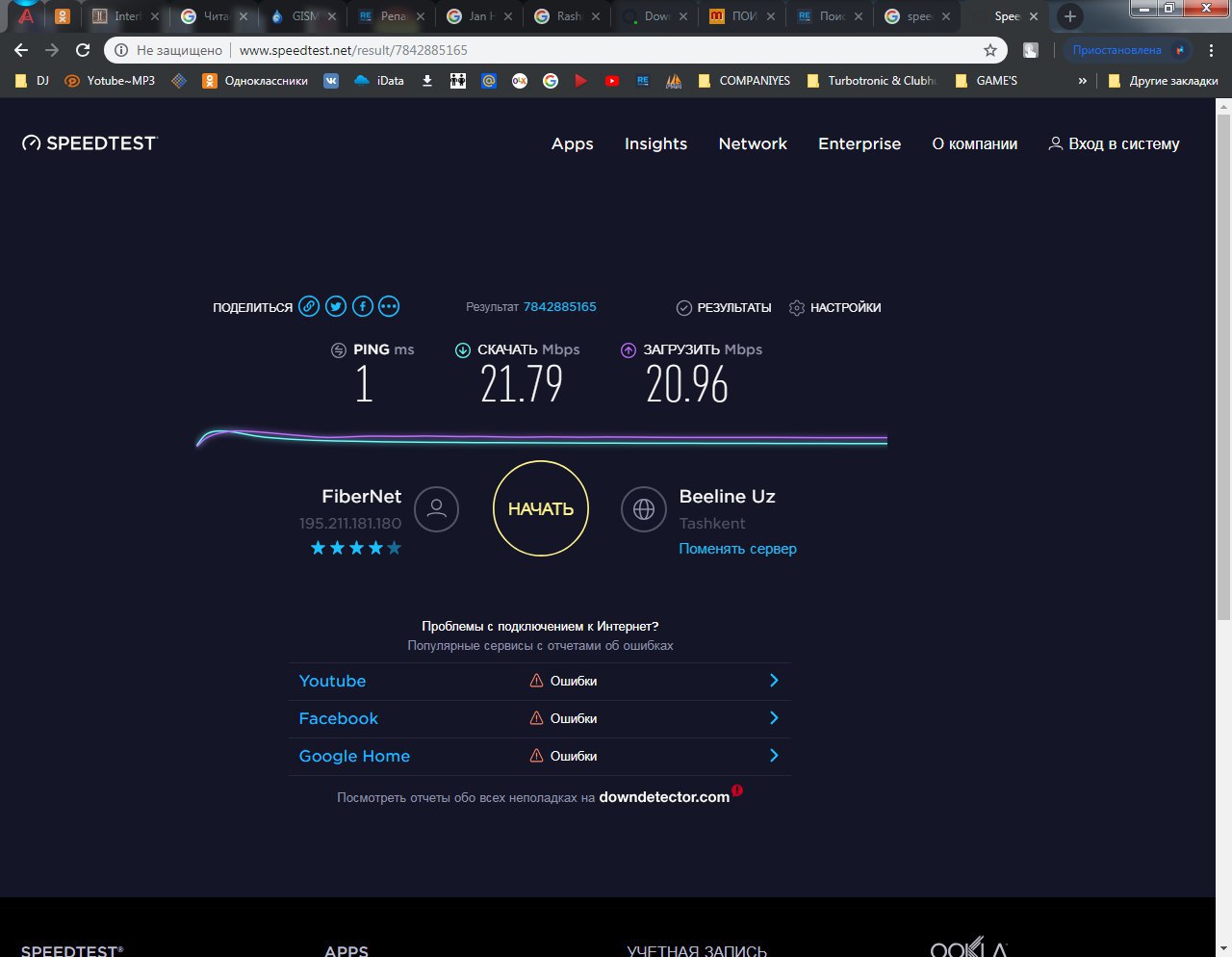Open downdetector.com link
1232x957 pixels.
[x=664, y=797]
